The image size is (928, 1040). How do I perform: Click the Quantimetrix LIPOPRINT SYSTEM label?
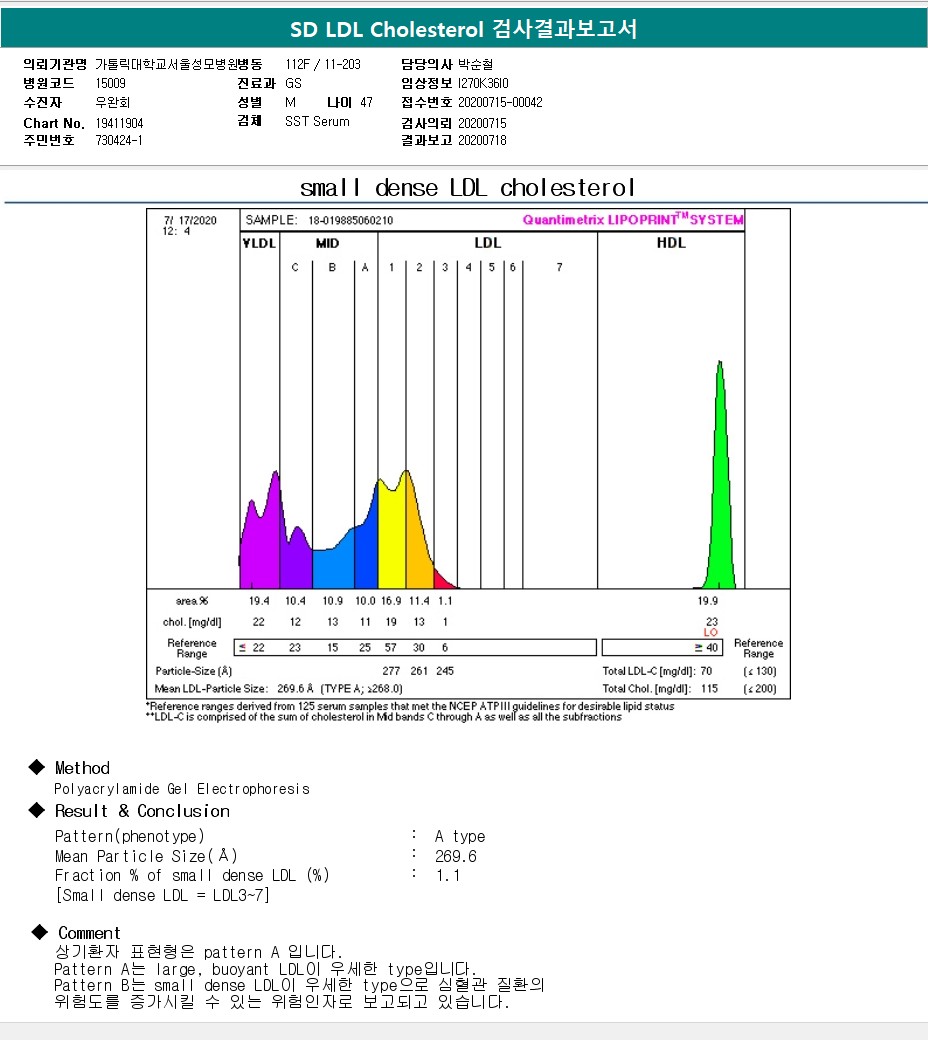(x=633, y=220)
